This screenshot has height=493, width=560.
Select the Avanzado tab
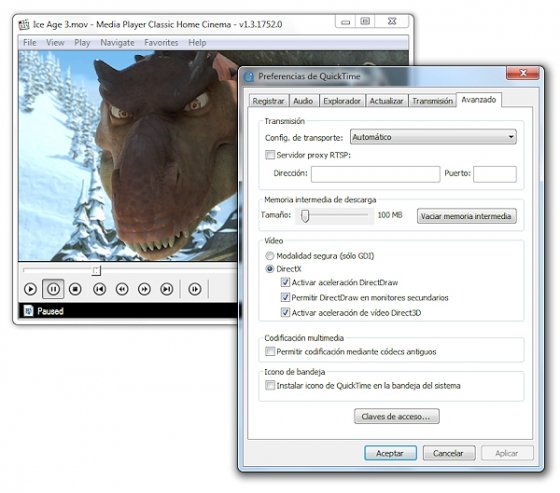point(479,99)
